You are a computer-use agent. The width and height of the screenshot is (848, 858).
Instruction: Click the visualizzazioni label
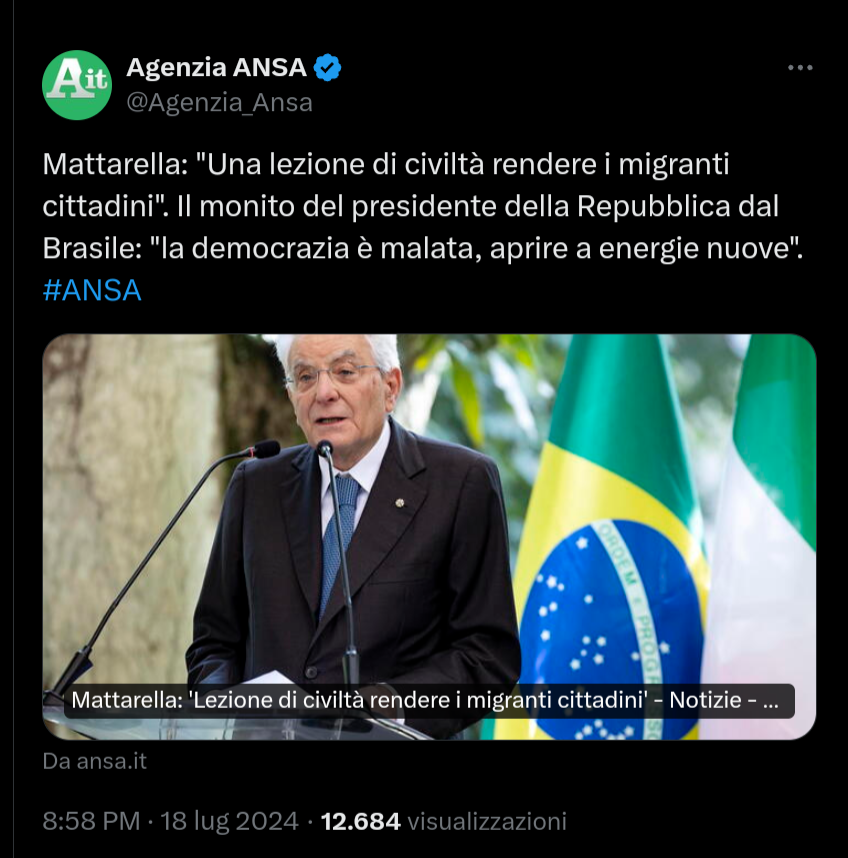pyautogui.click(x=487, y=821)
